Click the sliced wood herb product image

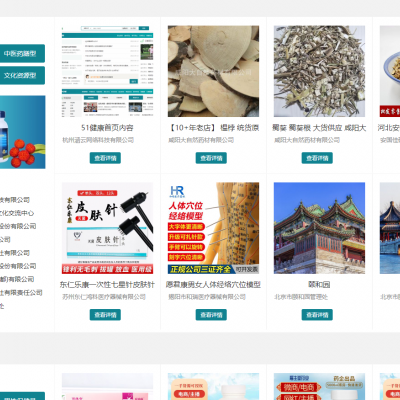(x=213, y=71)
